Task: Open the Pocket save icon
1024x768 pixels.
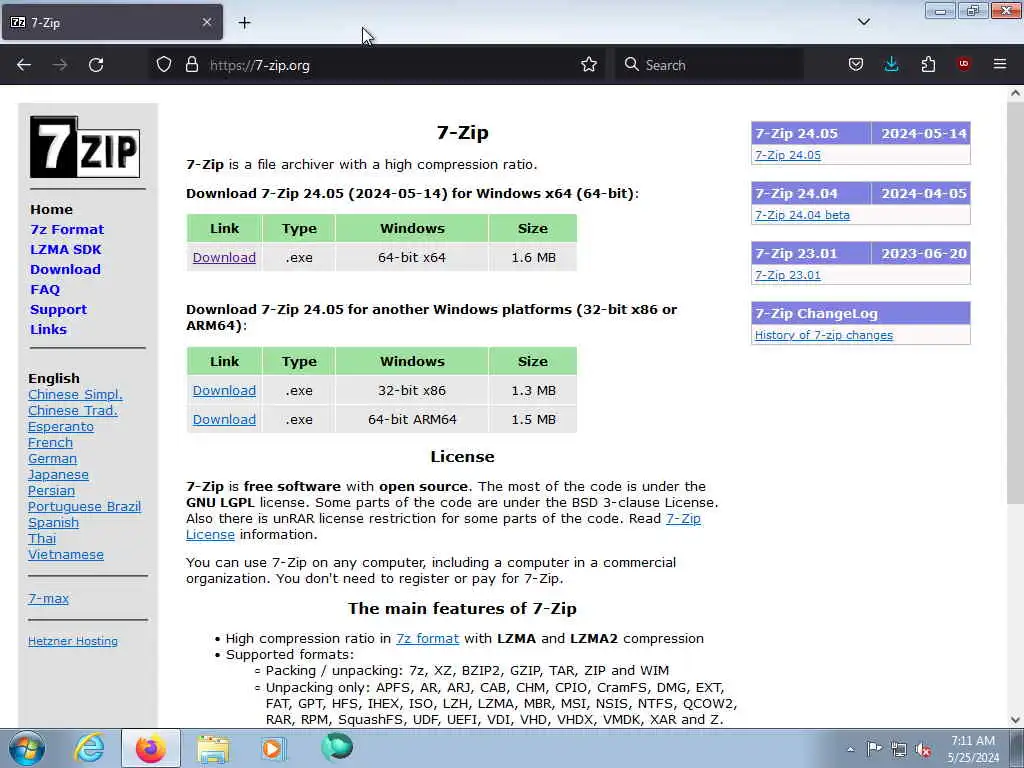Action: click(856, 65)
